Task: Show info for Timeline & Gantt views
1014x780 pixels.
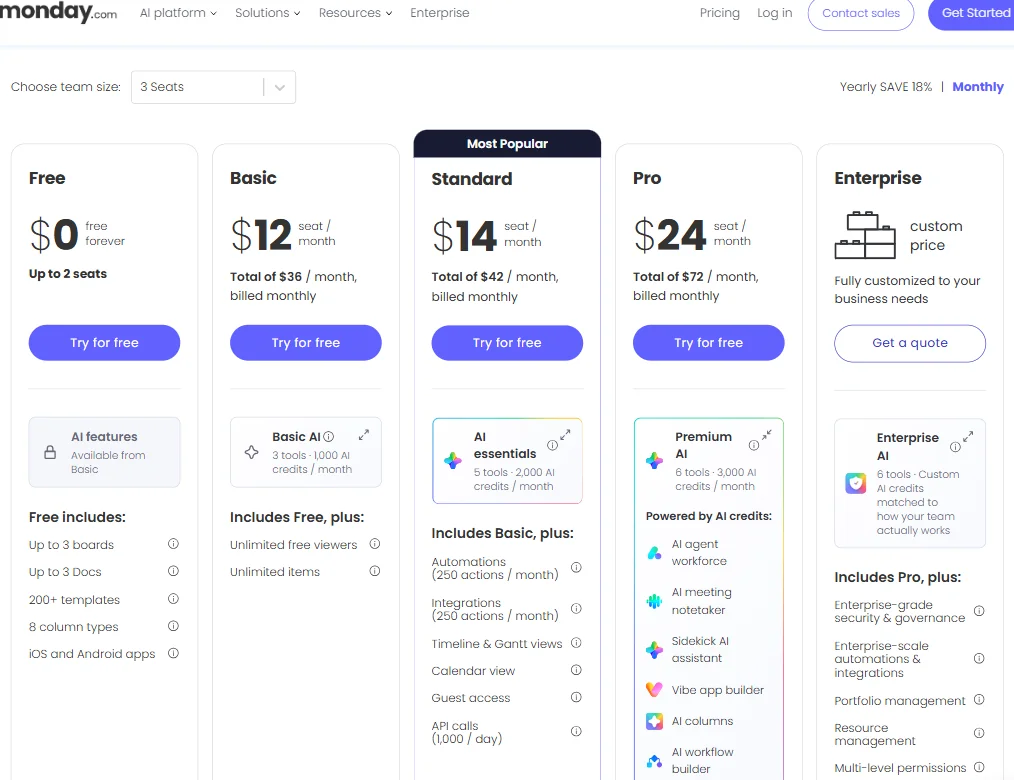Action: (x=576, y=643)
